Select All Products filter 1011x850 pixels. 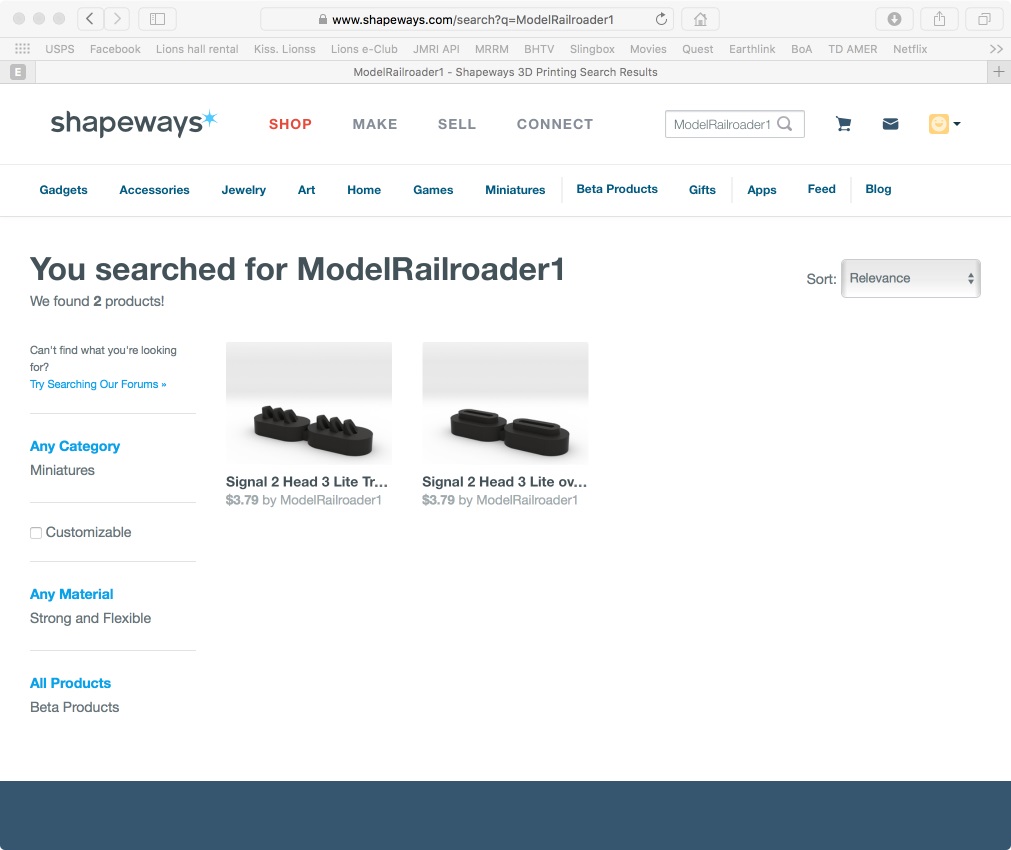pyautogui.click(x=70, y=683)
